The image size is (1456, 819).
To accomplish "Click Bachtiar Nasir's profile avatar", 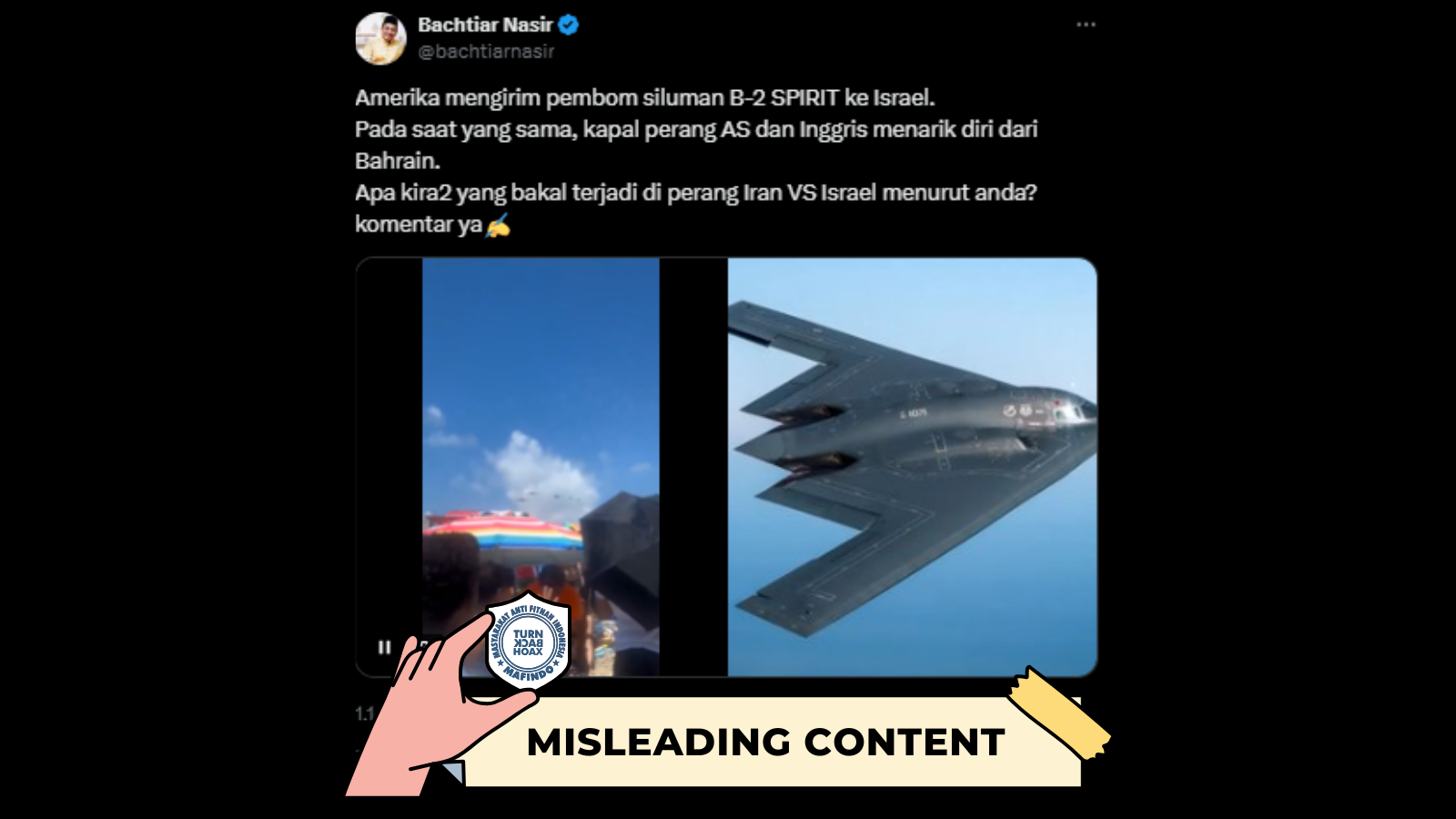I will pyautogui.click(x=380, y=38).
